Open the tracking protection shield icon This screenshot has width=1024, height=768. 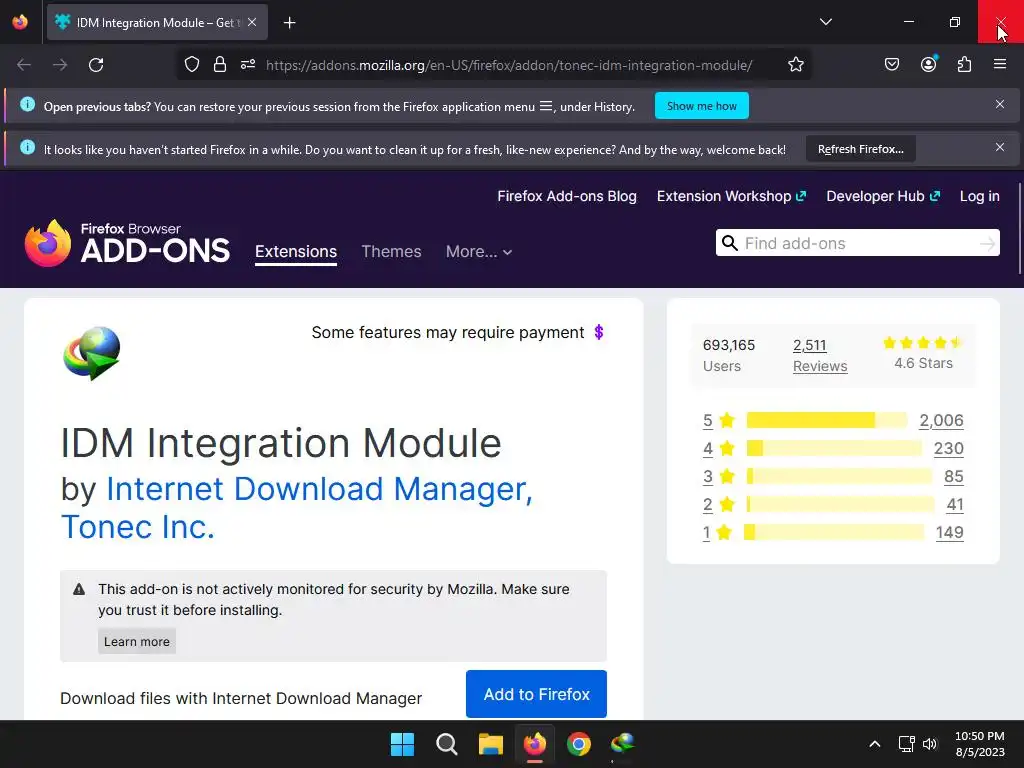(x=191, y=65)
